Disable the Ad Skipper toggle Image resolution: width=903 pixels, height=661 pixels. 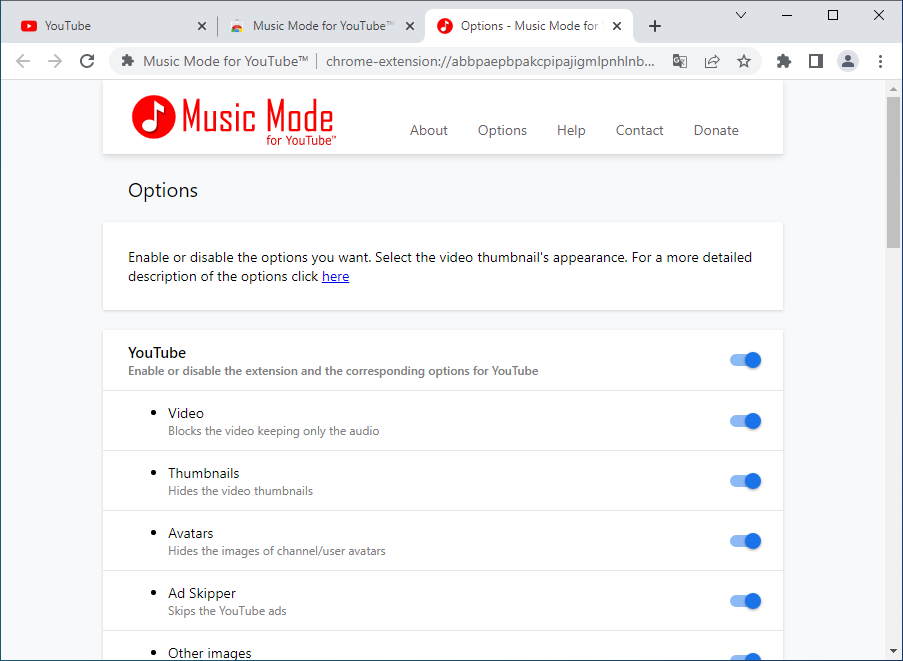[746, 601]
